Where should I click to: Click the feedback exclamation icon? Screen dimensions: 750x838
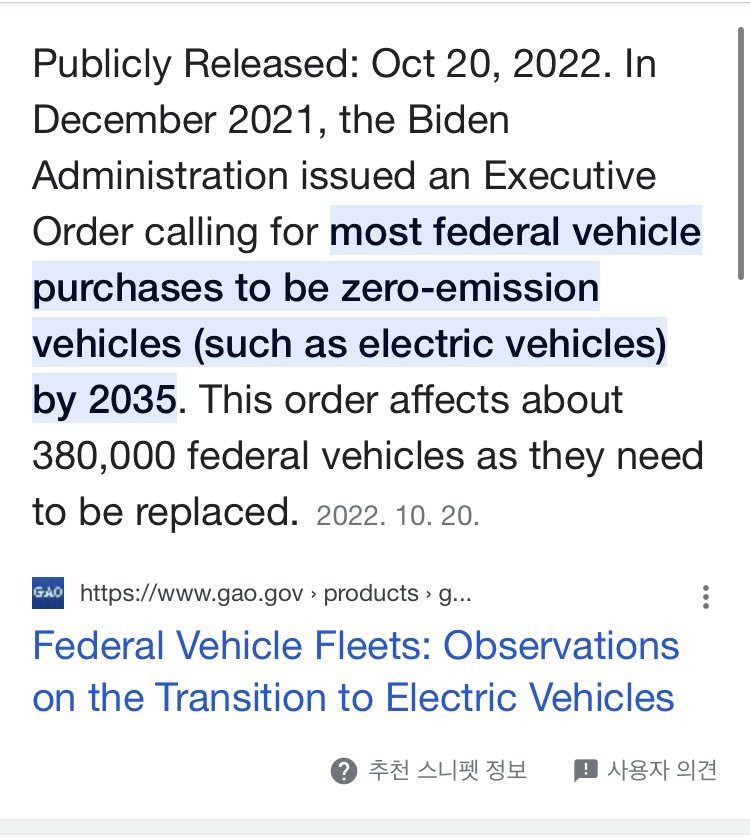pyautogui.click(x=585, y=770)
